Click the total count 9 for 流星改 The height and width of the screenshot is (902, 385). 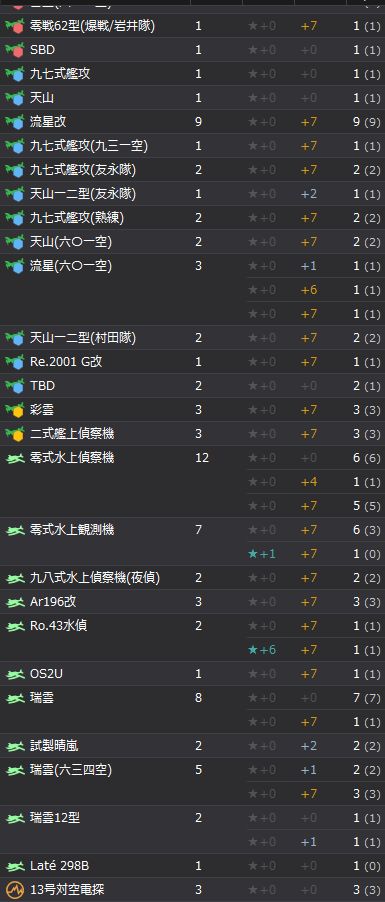point(199,122)
